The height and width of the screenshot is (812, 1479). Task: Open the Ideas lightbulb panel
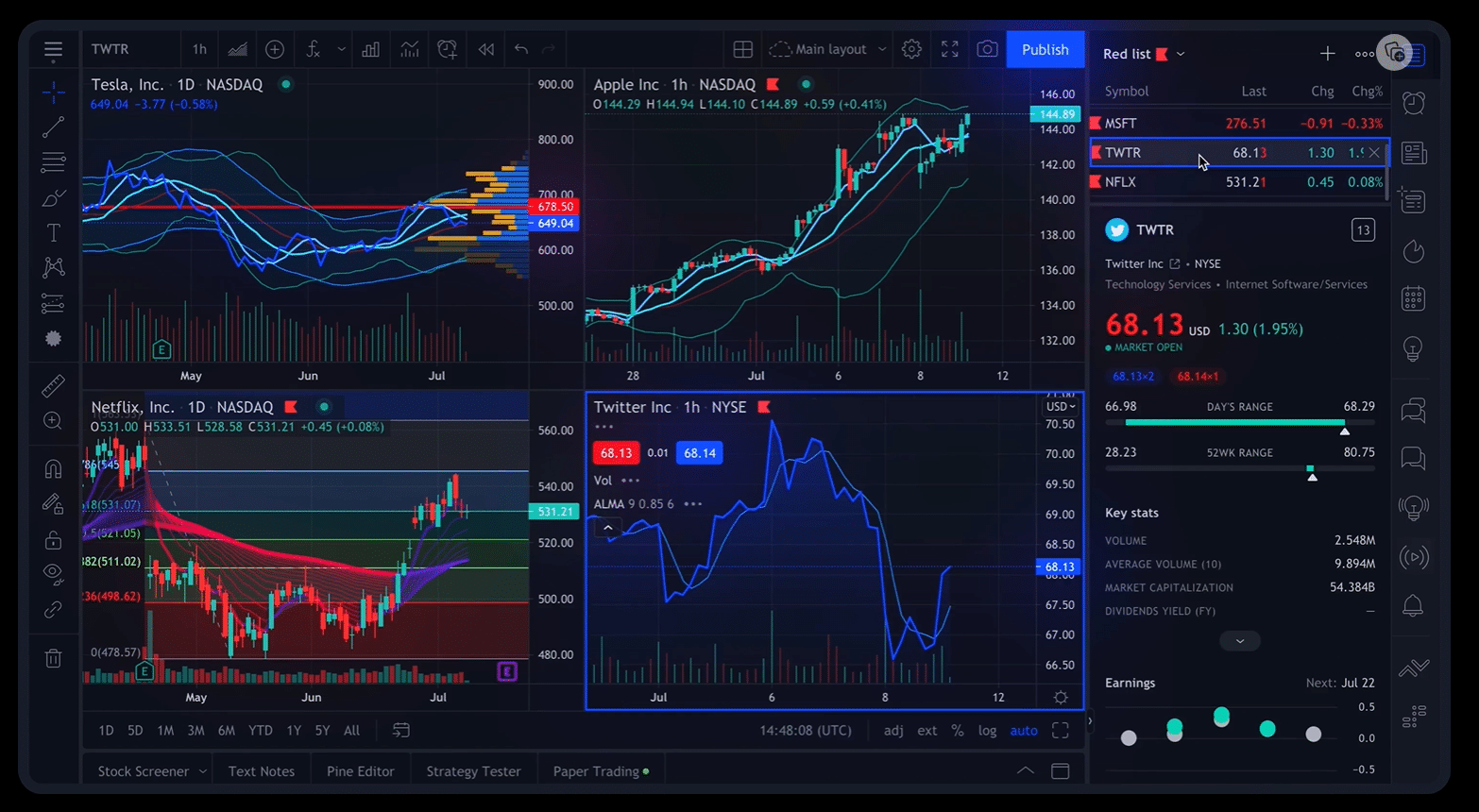(x=1413, y=349)
